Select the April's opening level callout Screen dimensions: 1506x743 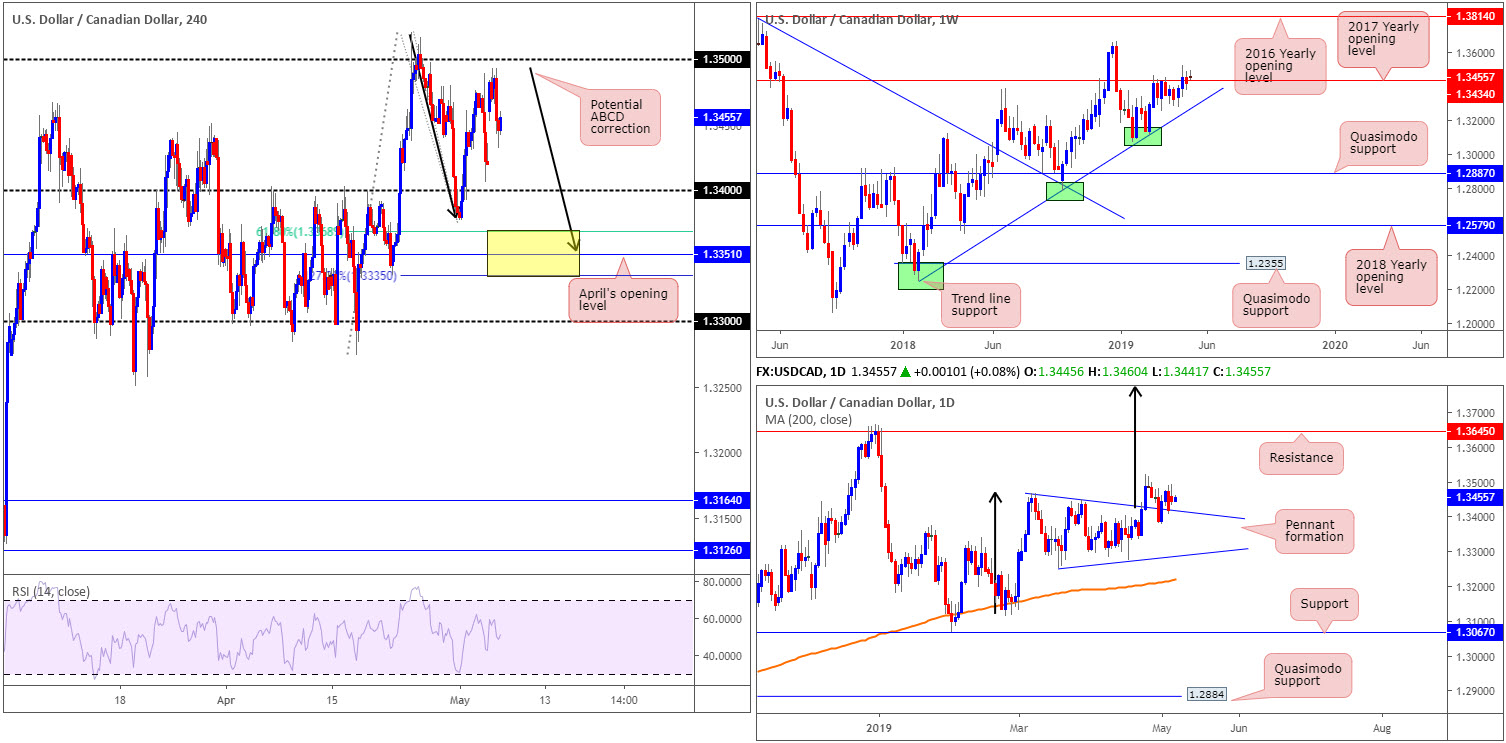tap(624, 301)
